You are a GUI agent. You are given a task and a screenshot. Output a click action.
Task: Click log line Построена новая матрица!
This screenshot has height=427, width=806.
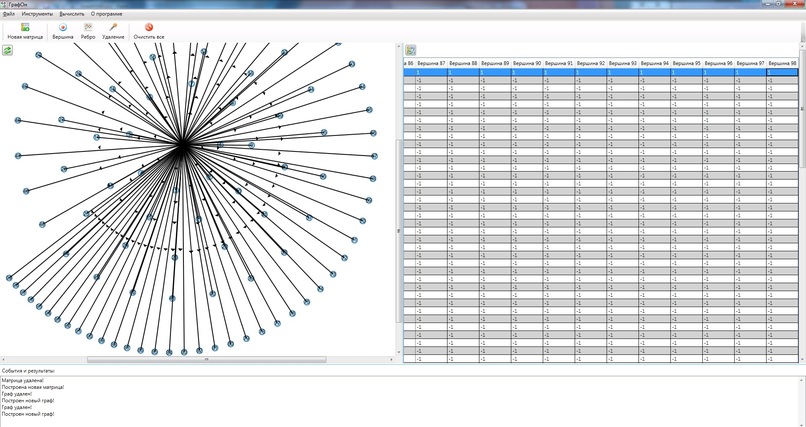point(33,387)
